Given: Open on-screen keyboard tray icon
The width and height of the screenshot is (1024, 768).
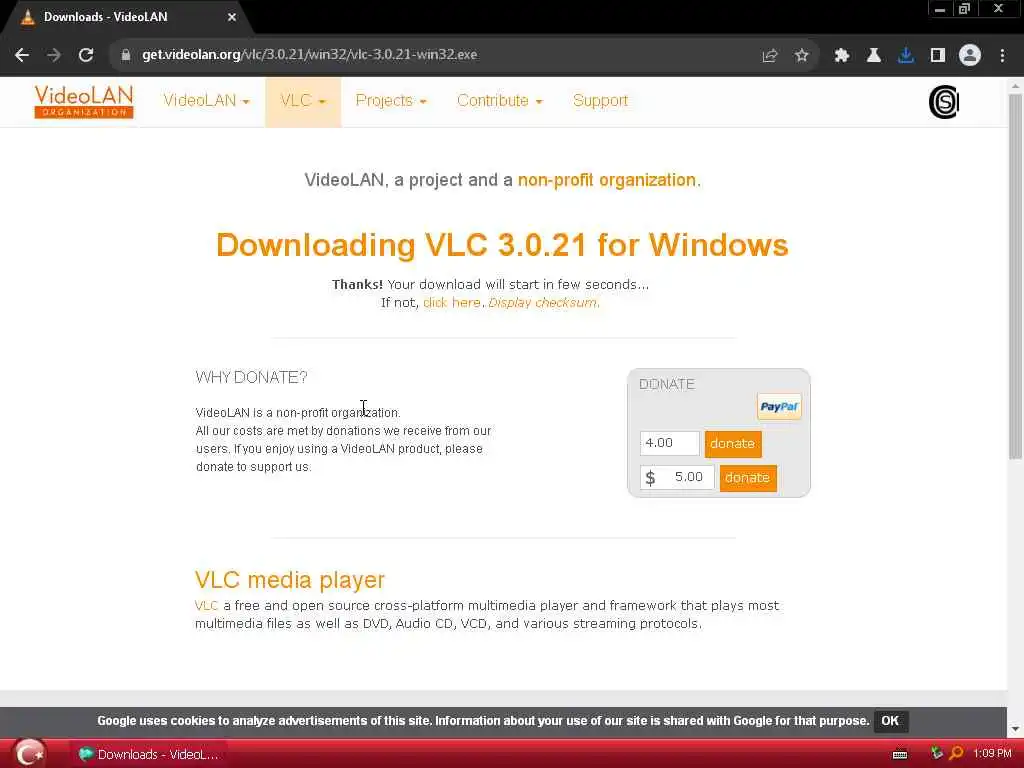Looking at the screenshot, I should pyautogui.click(x=900, y=754).
